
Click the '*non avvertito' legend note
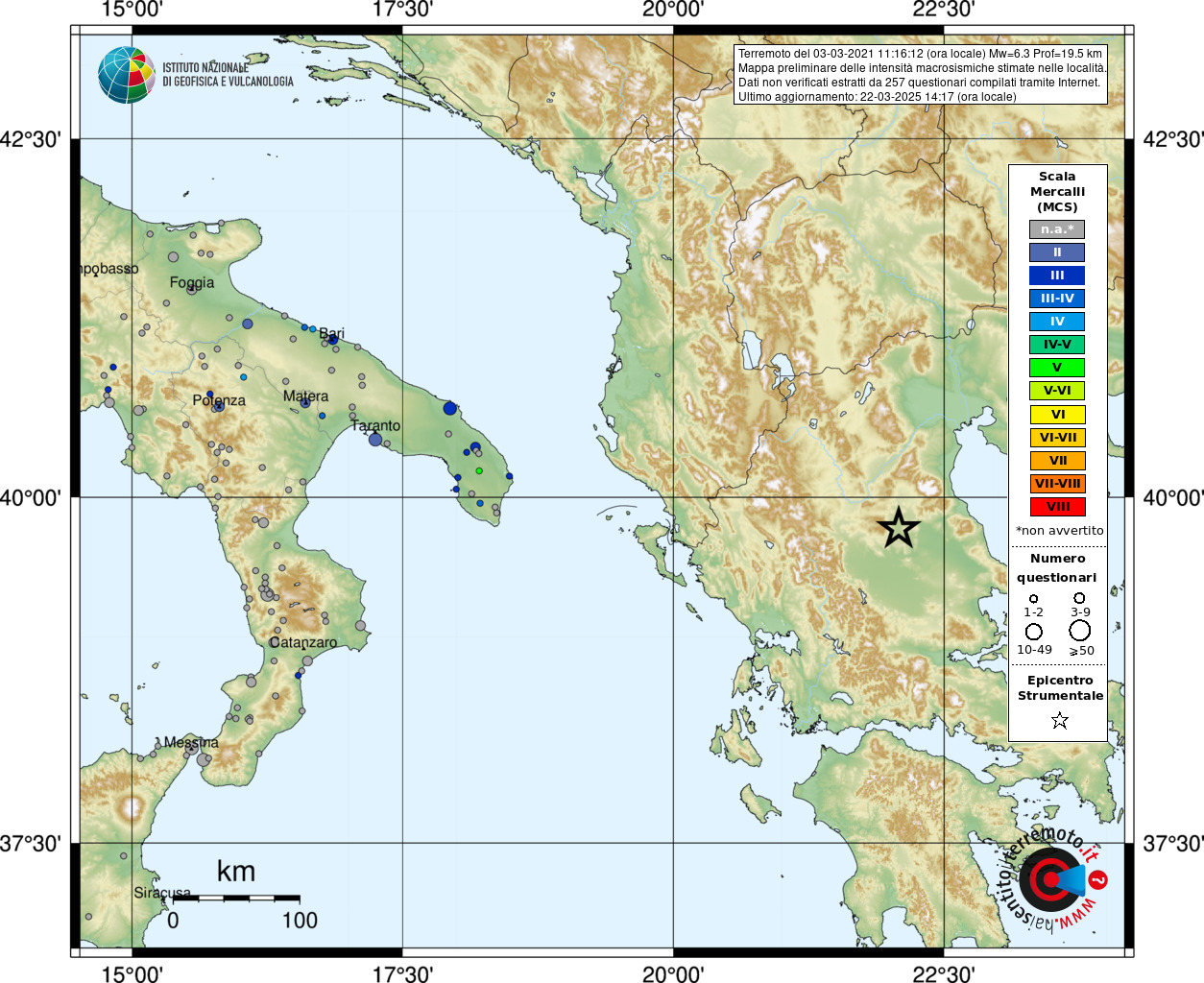point(1059,530)
